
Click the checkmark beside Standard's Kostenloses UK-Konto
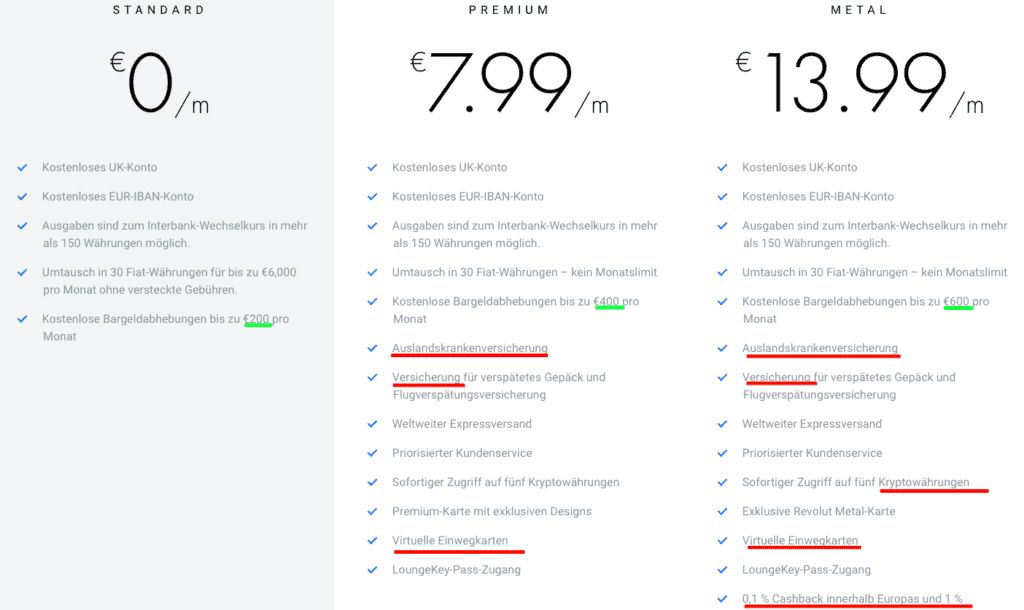(22, 167)
